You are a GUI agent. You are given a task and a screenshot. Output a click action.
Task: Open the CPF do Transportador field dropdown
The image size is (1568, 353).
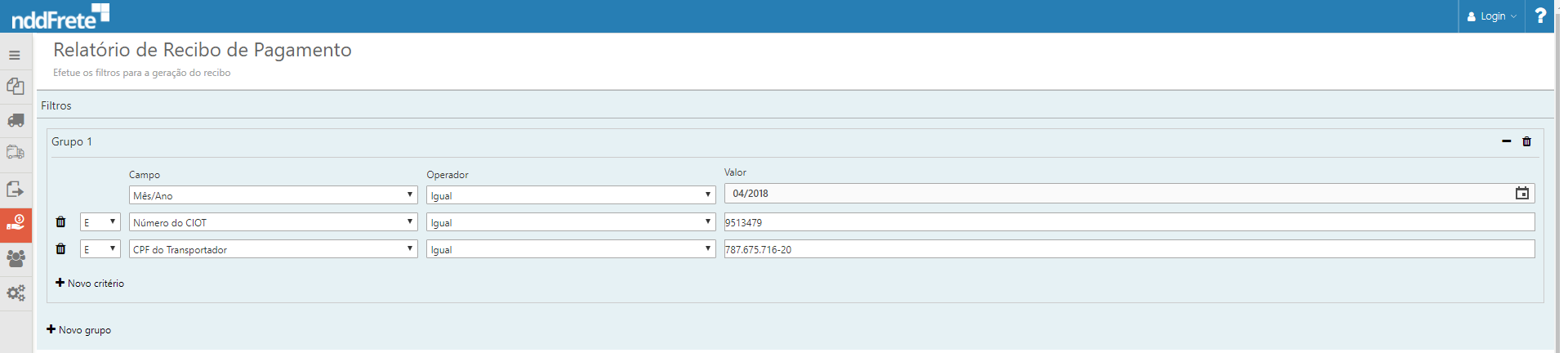(x=274, y=249)
